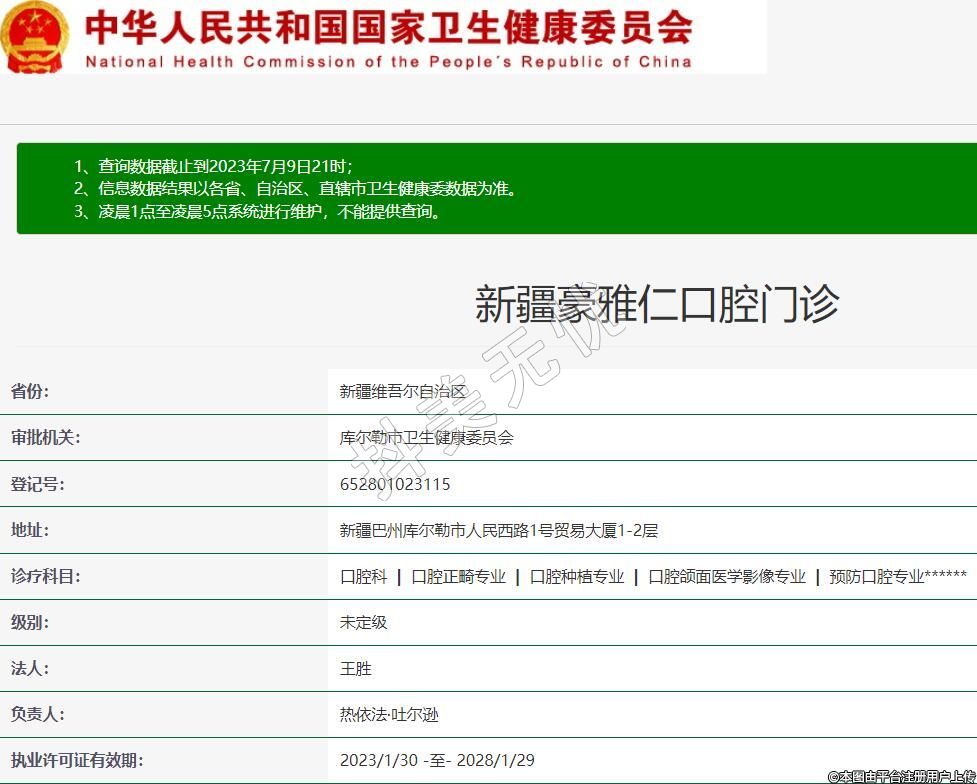Click the first notice about 2023年7月9日 data cutoff
Viewport: 977px width, 784px height.
click(x=213, y=166)
